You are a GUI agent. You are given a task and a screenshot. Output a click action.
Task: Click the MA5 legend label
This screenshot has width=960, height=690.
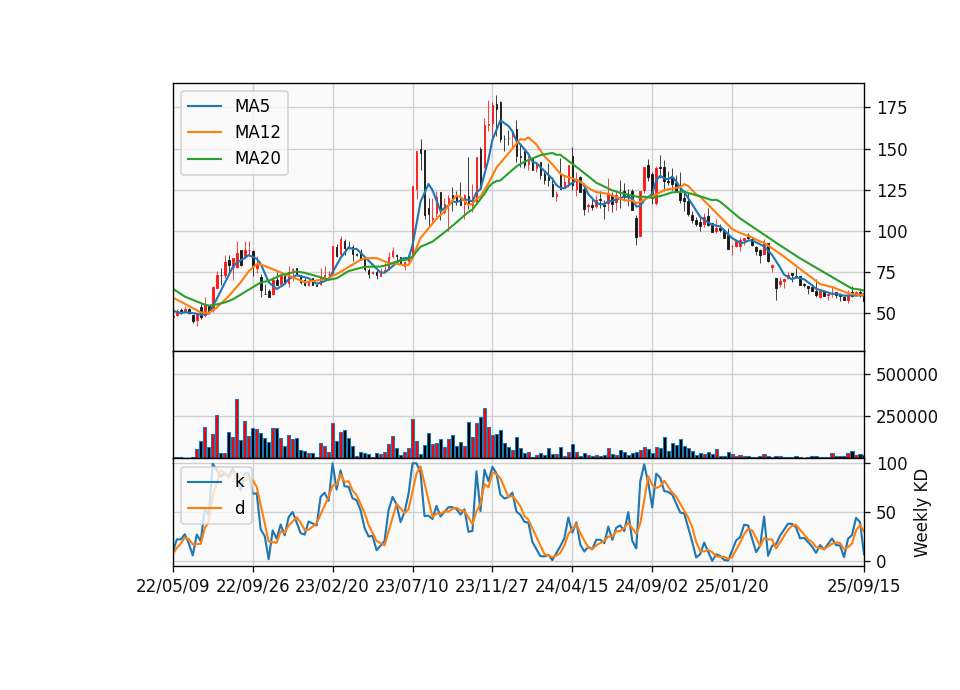252,106
